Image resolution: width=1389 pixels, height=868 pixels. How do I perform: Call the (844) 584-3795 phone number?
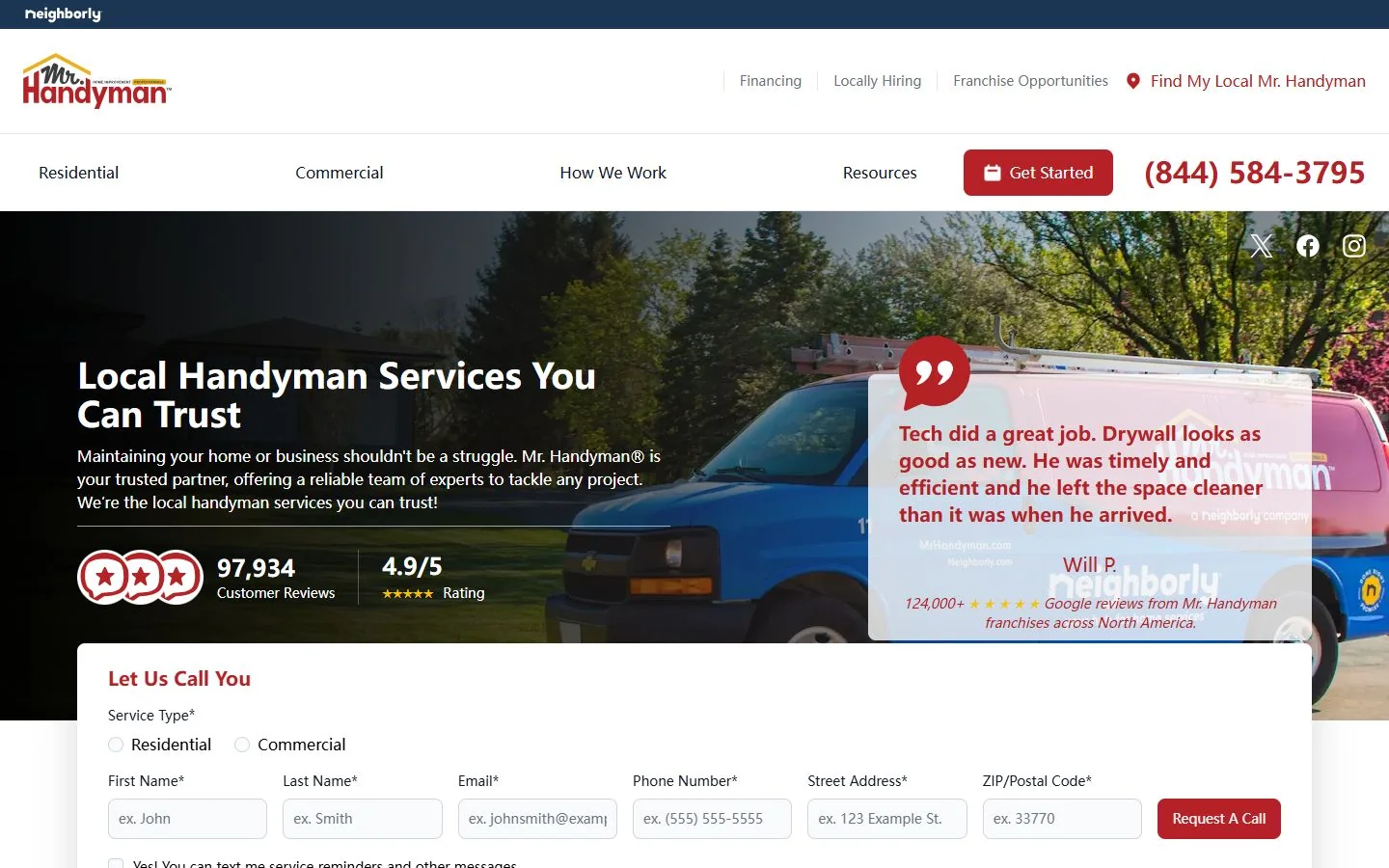point(1254,173)
